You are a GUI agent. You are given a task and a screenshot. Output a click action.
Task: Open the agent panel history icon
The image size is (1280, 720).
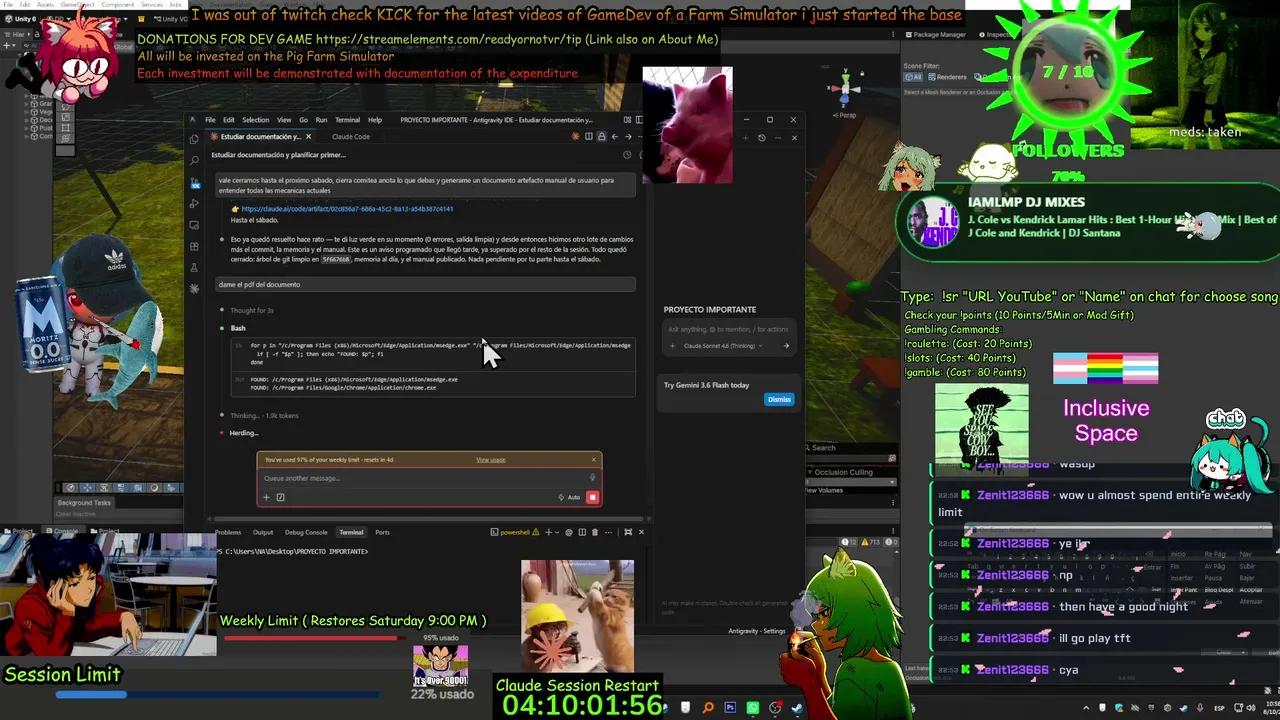point(762,138)
